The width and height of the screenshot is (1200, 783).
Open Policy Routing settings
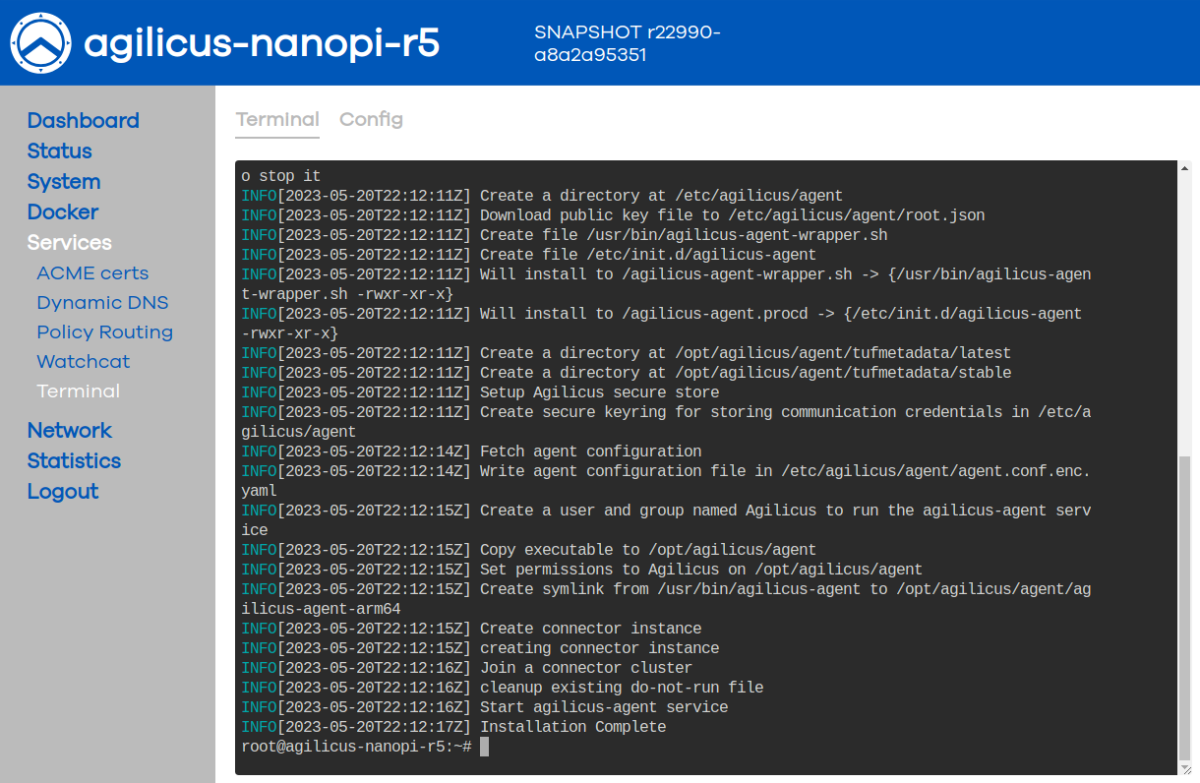(104, 332)
